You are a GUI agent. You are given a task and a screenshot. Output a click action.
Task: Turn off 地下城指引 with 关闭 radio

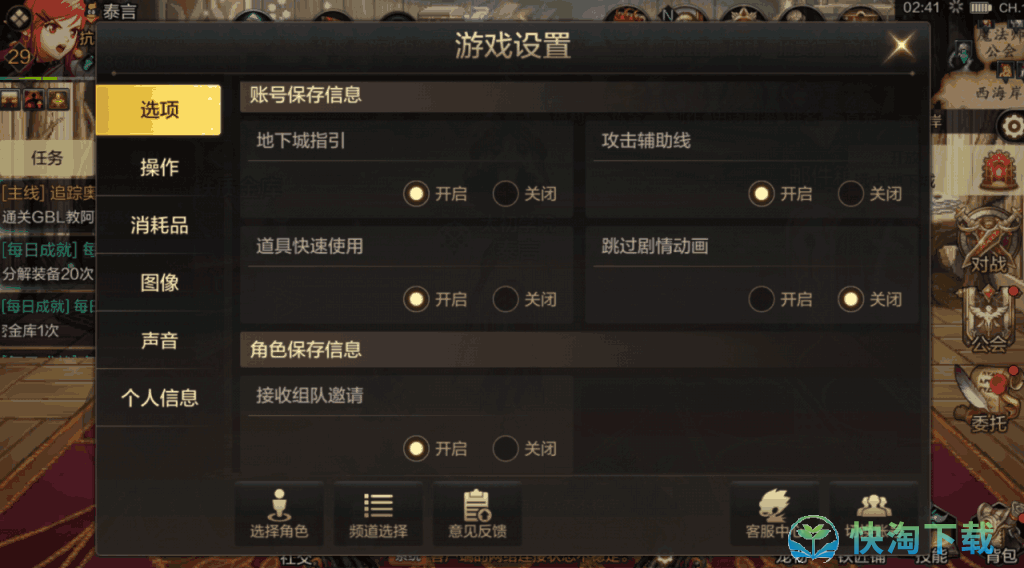(505, 194)
